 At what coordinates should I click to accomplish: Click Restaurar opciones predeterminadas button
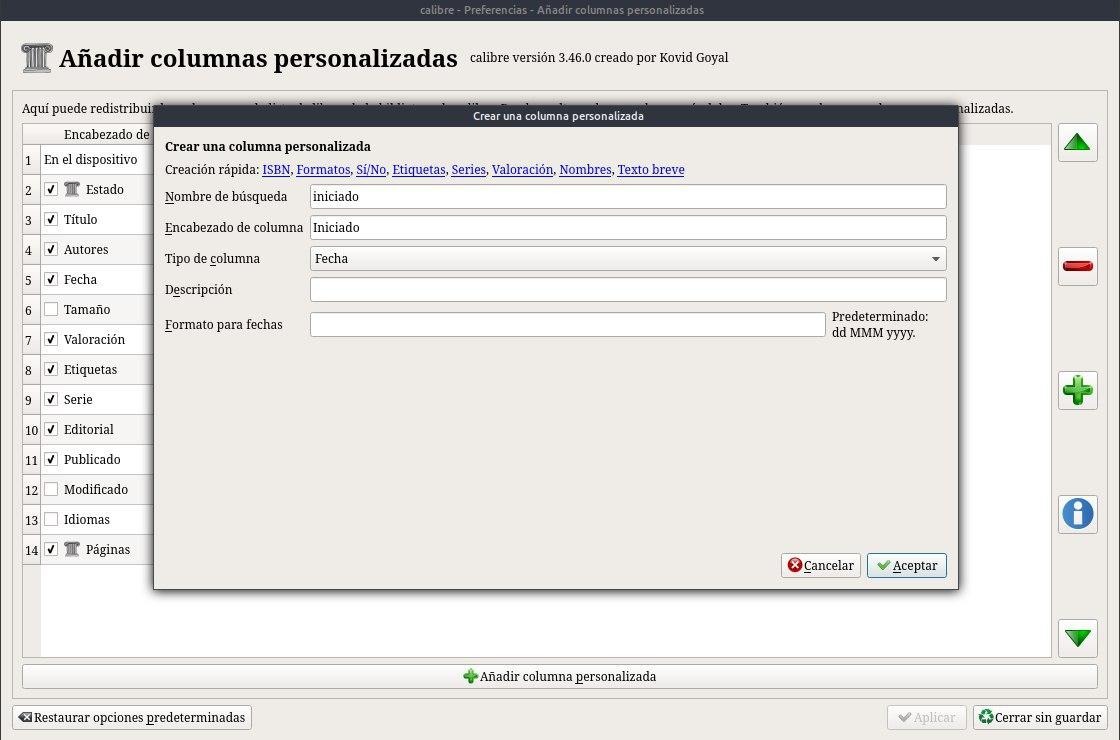(132, 717)
